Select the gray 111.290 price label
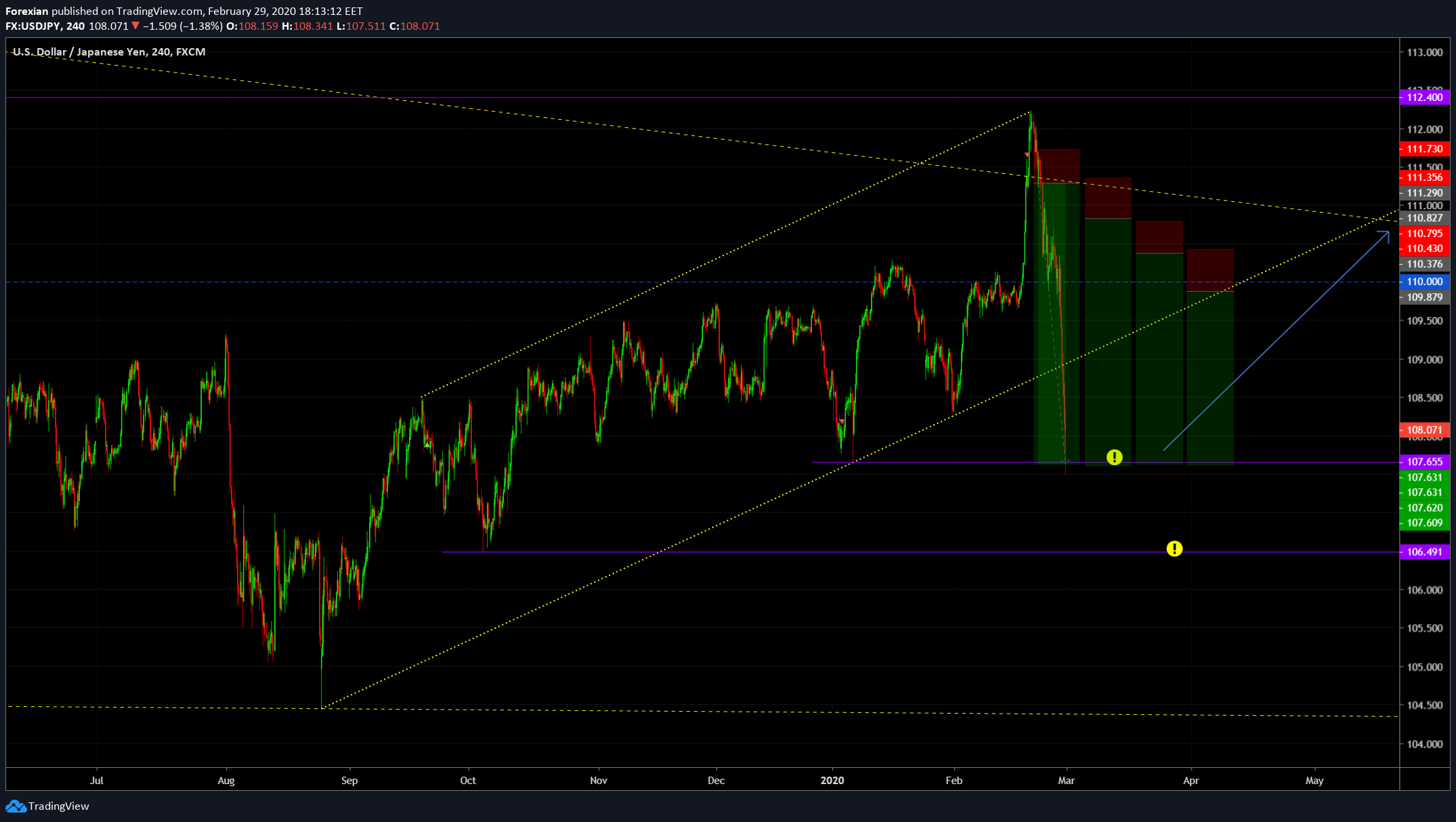 tap(1424, 193)
